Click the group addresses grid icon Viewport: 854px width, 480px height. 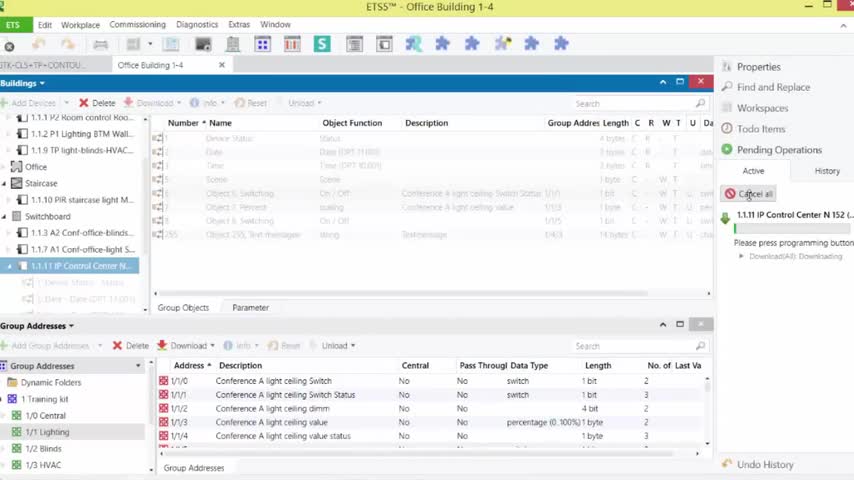263,44
